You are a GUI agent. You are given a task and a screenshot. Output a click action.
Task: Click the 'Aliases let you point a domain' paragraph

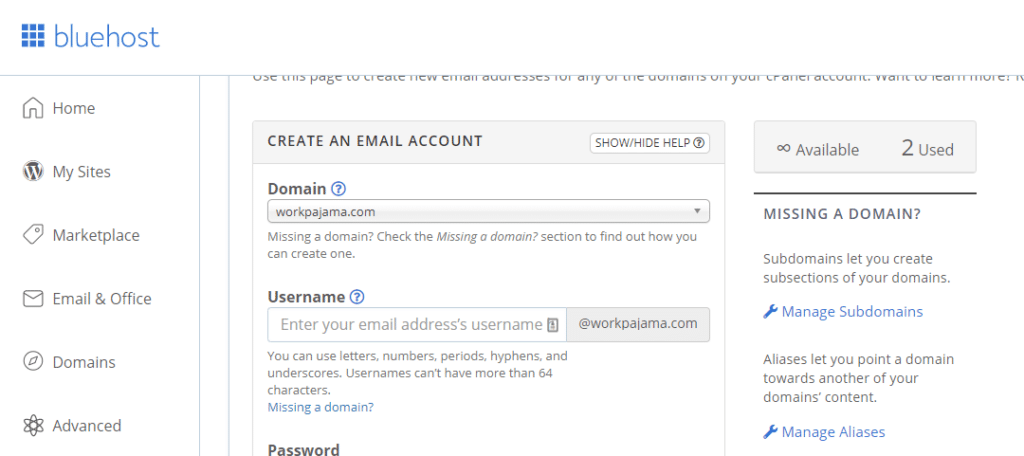pos(859,378)
